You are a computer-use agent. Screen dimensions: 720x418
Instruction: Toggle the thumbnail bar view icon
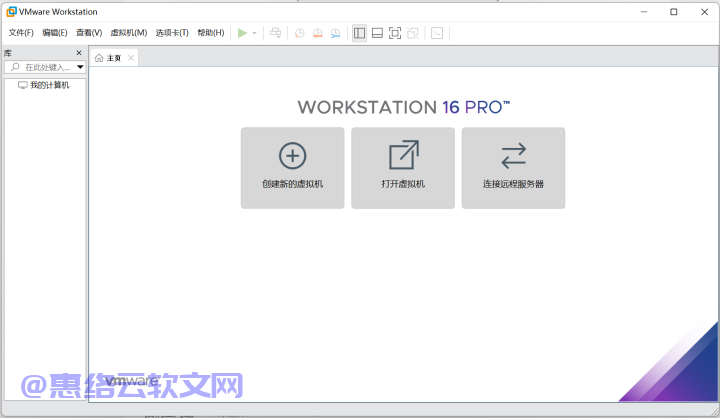point(377,33)
